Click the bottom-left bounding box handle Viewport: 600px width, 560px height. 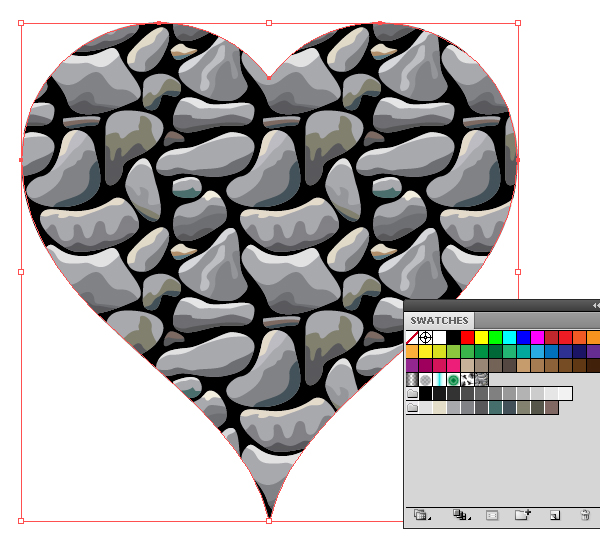pyautogui.click(x=21, y=521)
